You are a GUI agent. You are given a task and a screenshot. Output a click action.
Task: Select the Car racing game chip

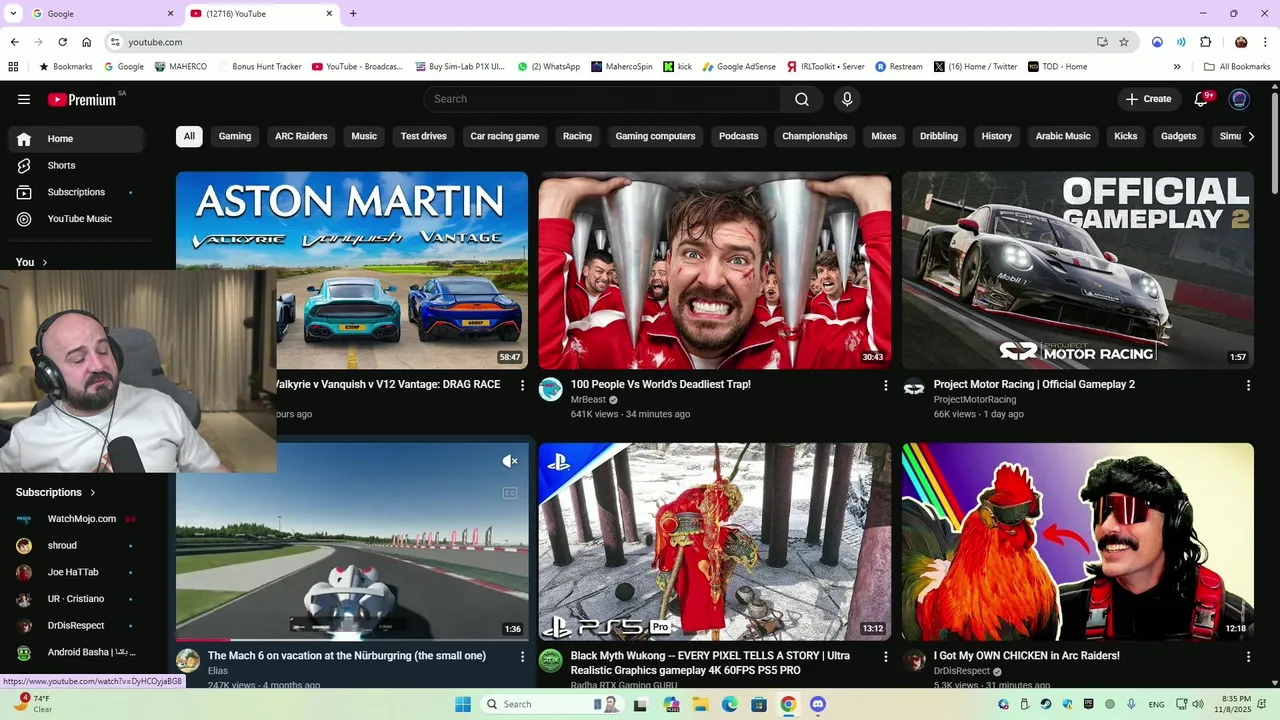pyautogui.click(x=505, y=136)
